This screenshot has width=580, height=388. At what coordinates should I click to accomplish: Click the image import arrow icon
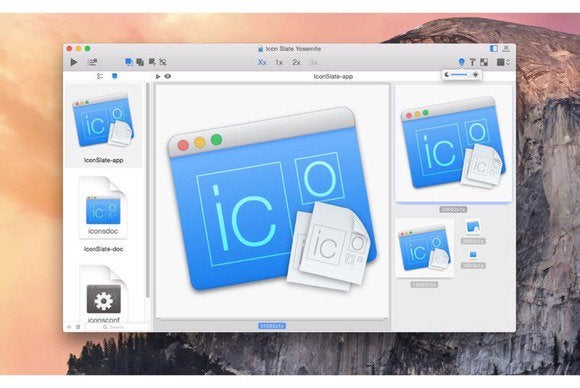coord(152,62)
